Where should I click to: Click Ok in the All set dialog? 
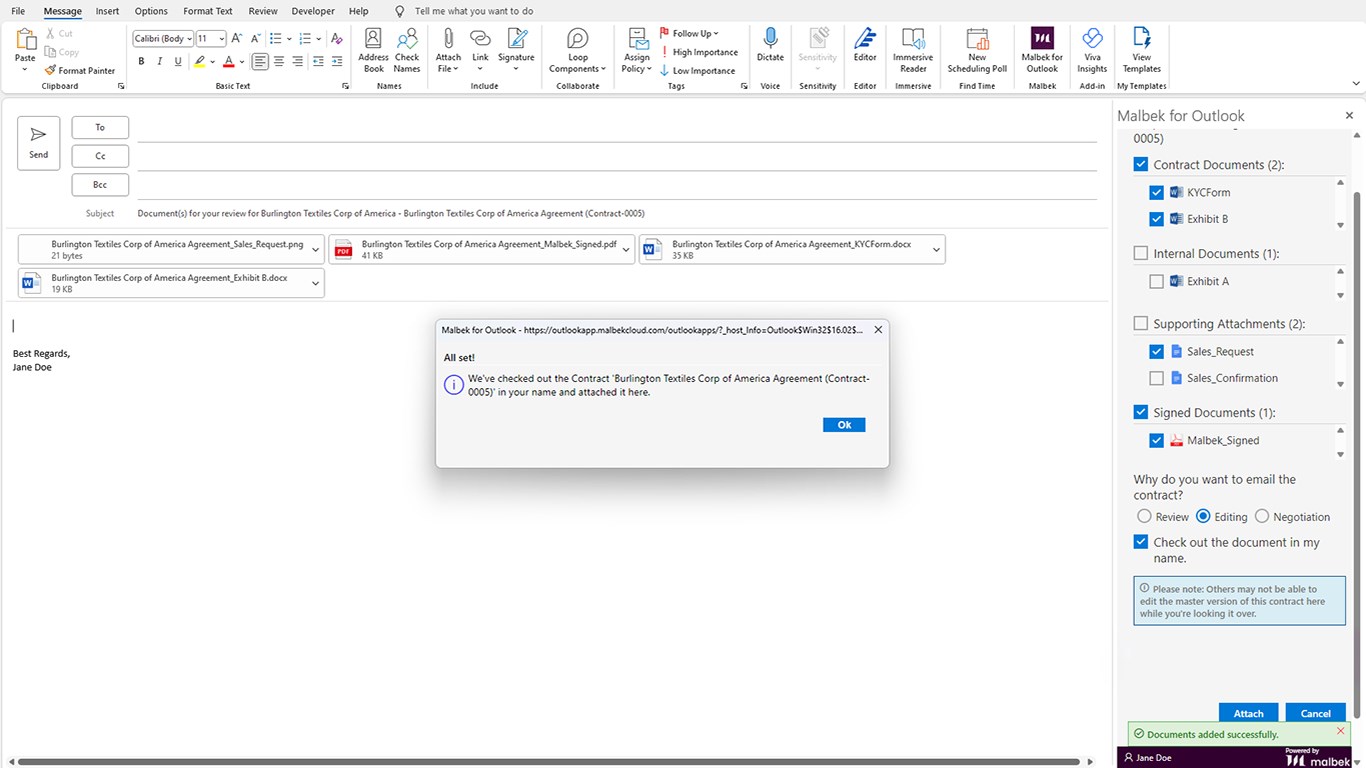click(x=844, y=425)
